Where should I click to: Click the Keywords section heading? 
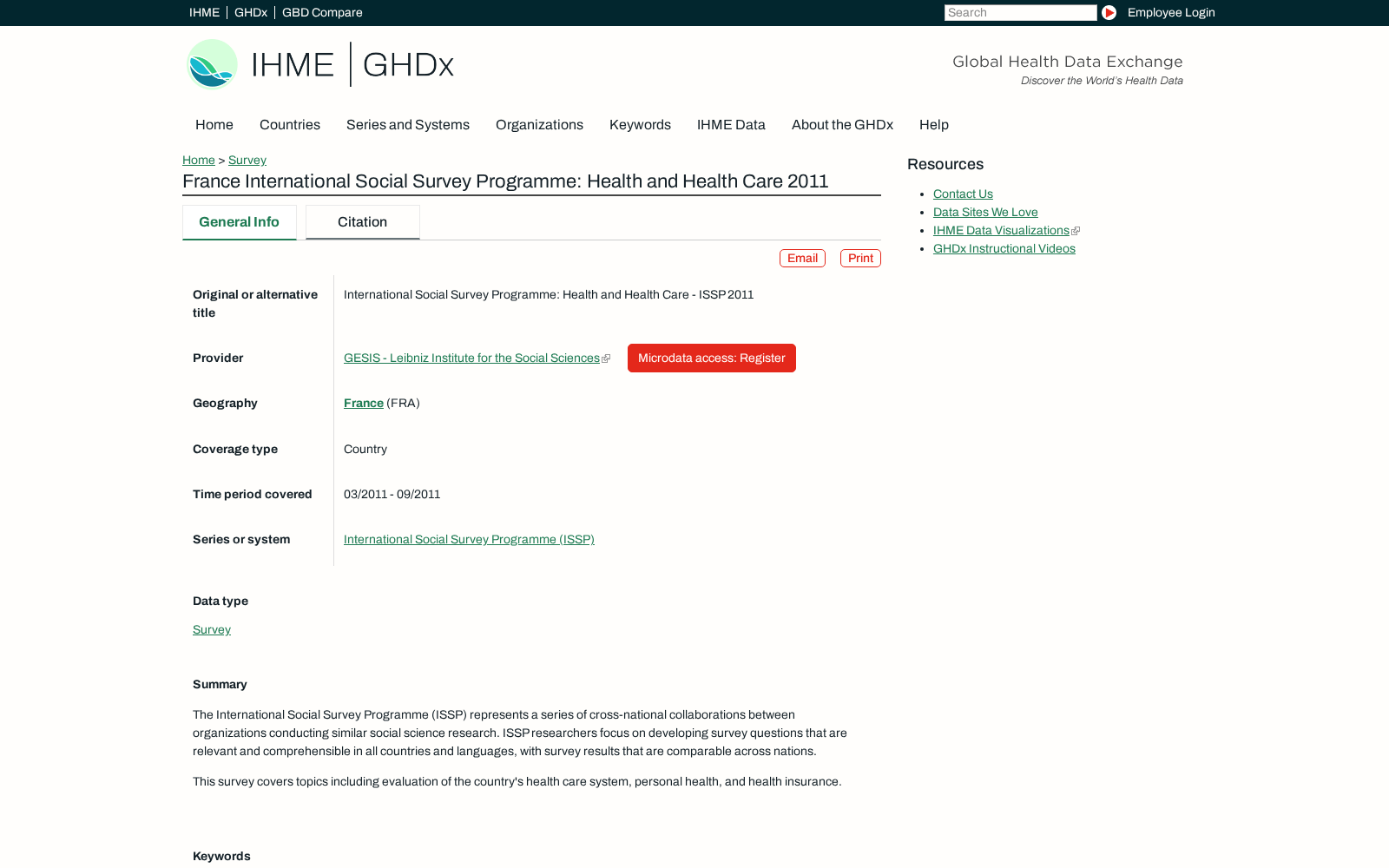221,856
